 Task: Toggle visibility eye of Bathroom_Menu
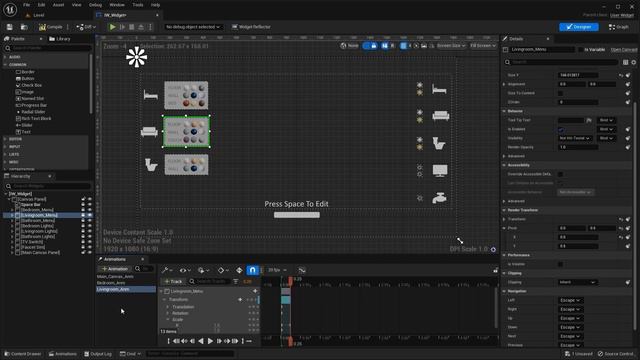[x=90, y=220]
